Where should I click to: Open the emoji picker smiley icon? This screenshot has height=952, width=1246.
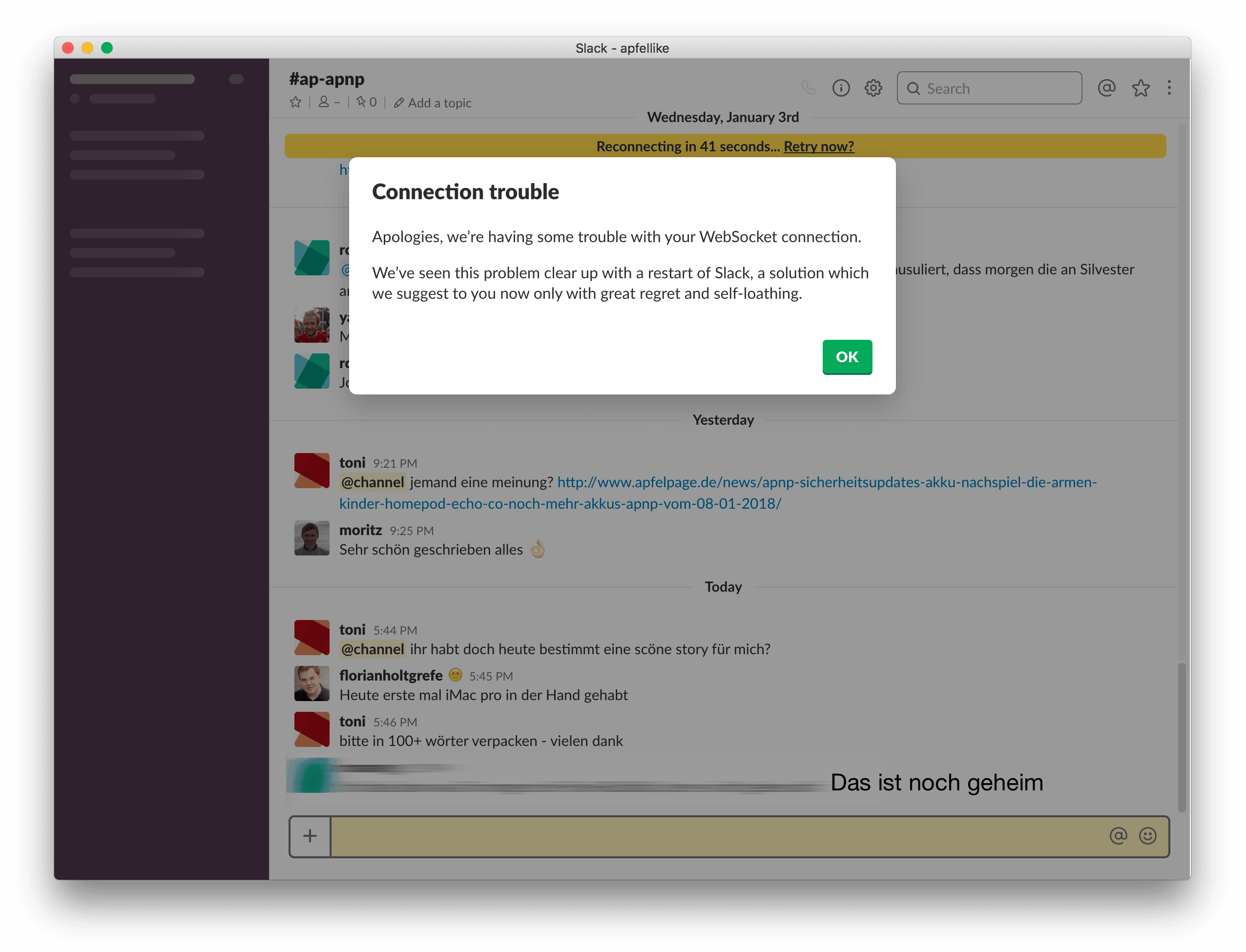pyautogui.click(x=1147, y=836)
